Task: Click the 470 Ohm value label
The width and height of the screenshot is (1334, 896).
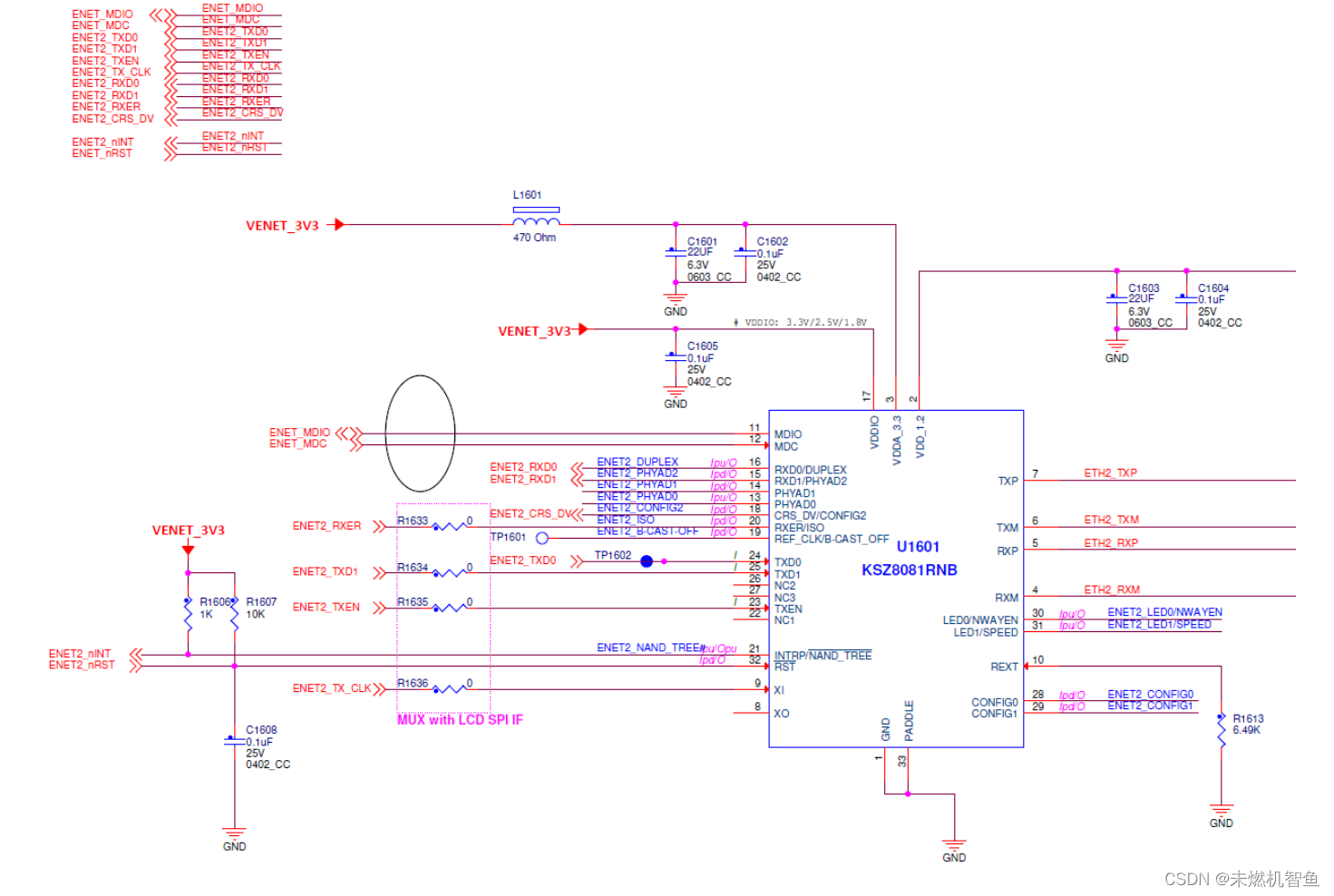Action: click(x=534, y=238)
